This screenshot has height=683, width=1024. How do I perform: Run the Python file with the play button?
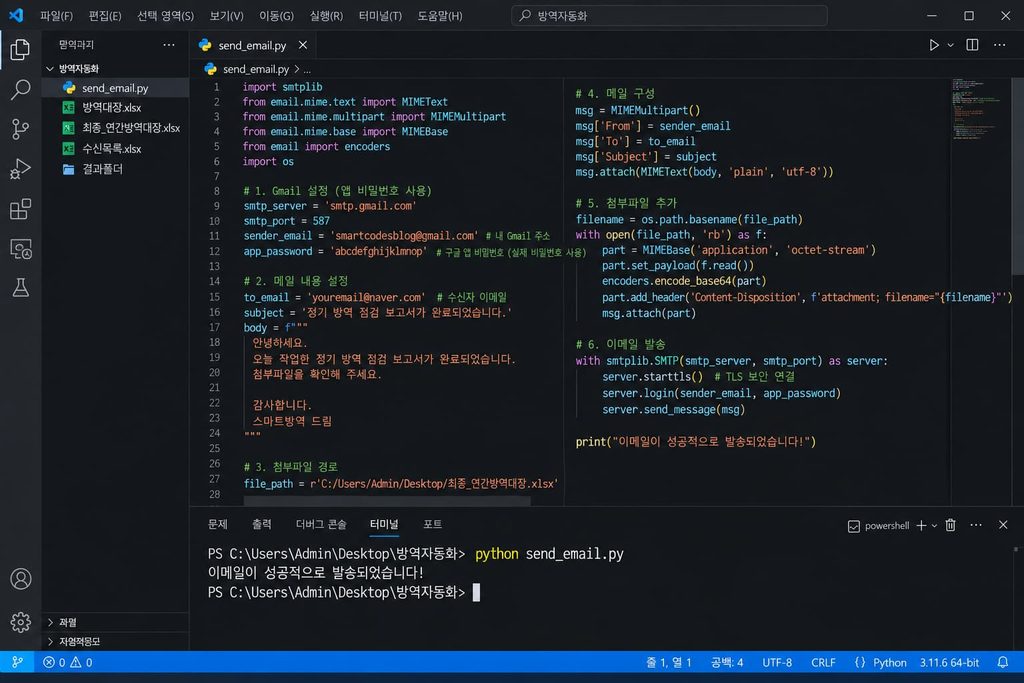tap(934, 45)
